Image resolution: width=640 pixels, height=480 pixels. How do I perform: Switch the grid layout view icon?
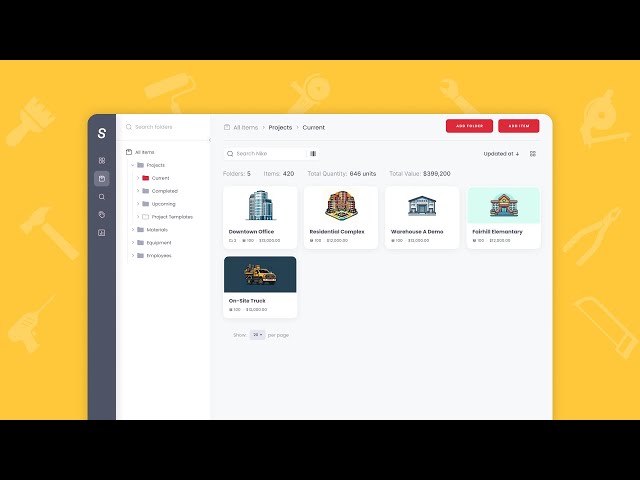point(533,154)
